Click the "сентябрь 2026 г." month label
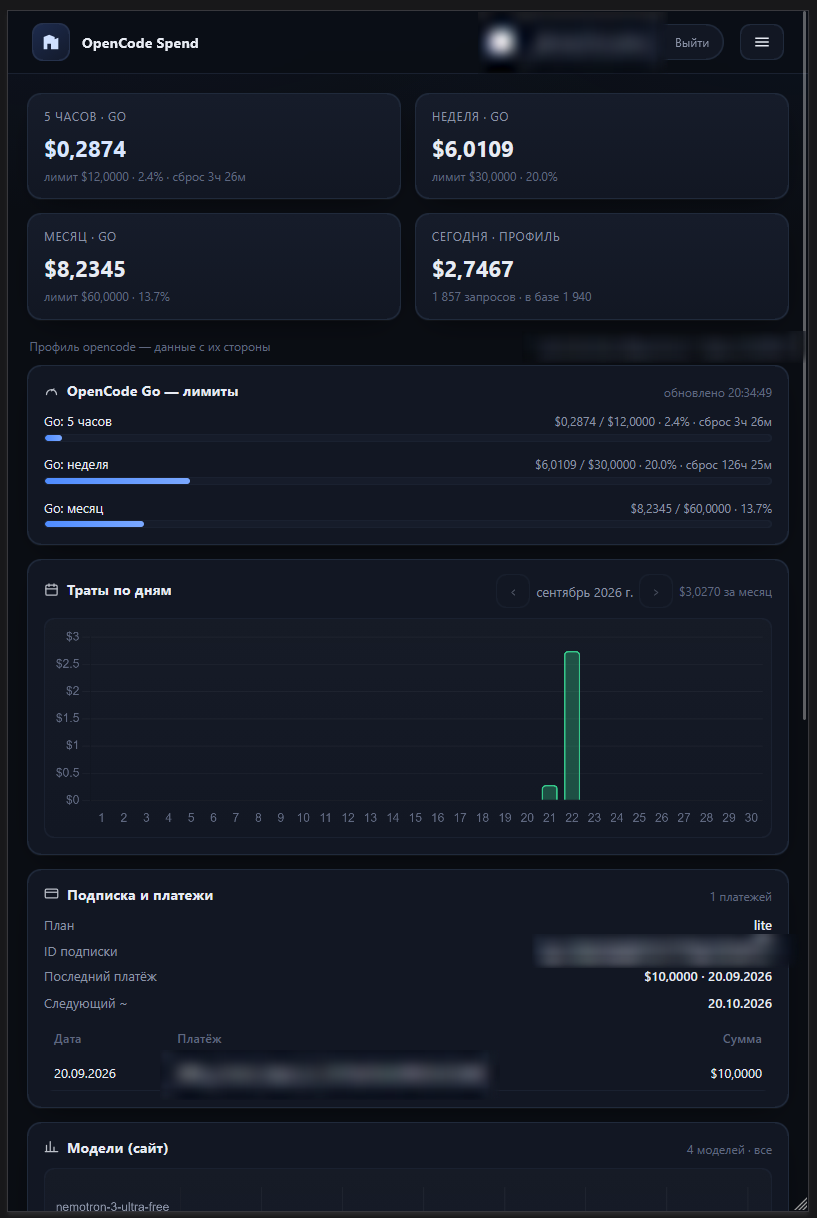This screenshot has height=1218, width=817. click(x=585, y=592)
